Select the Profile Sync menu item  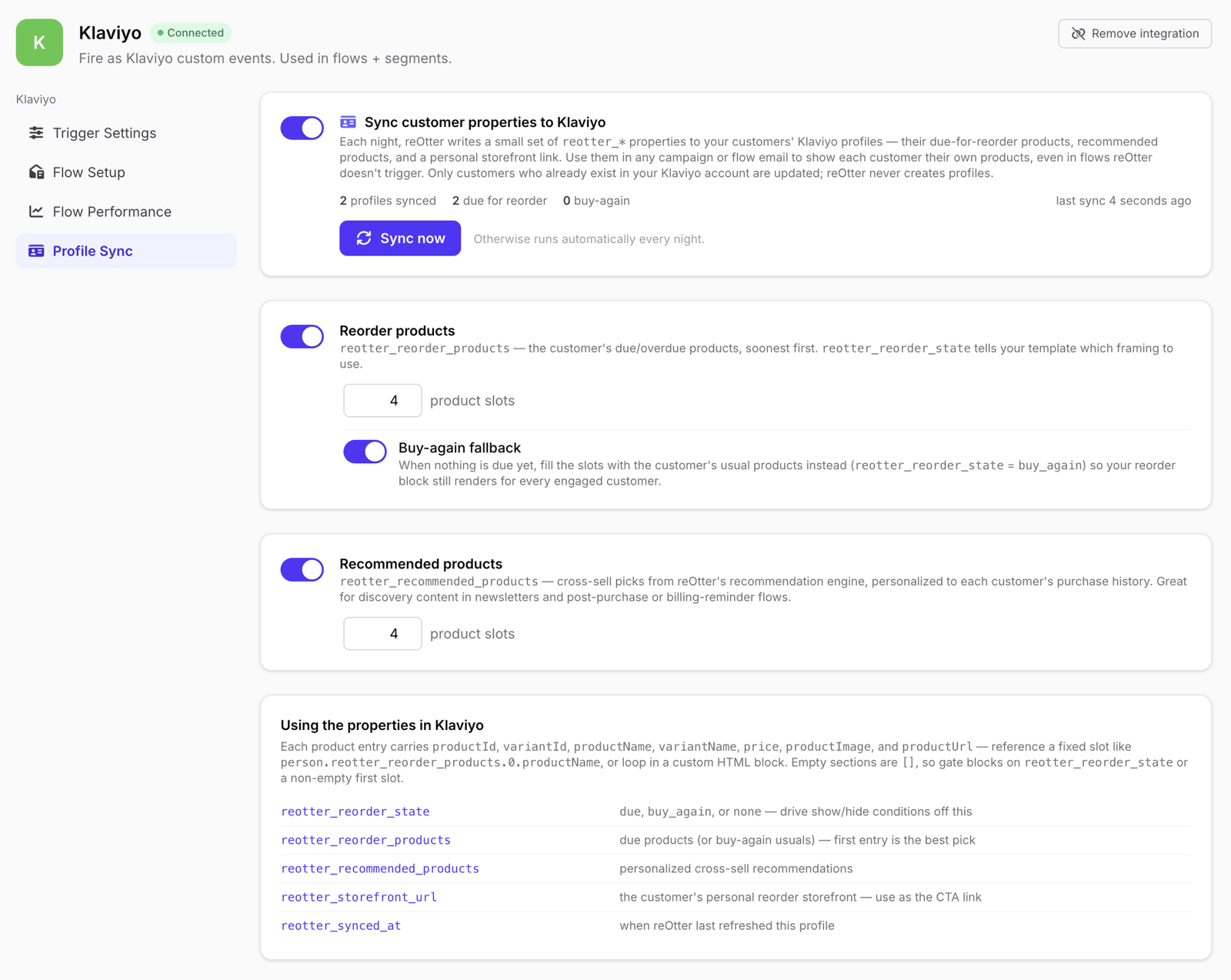click(126, 251)
